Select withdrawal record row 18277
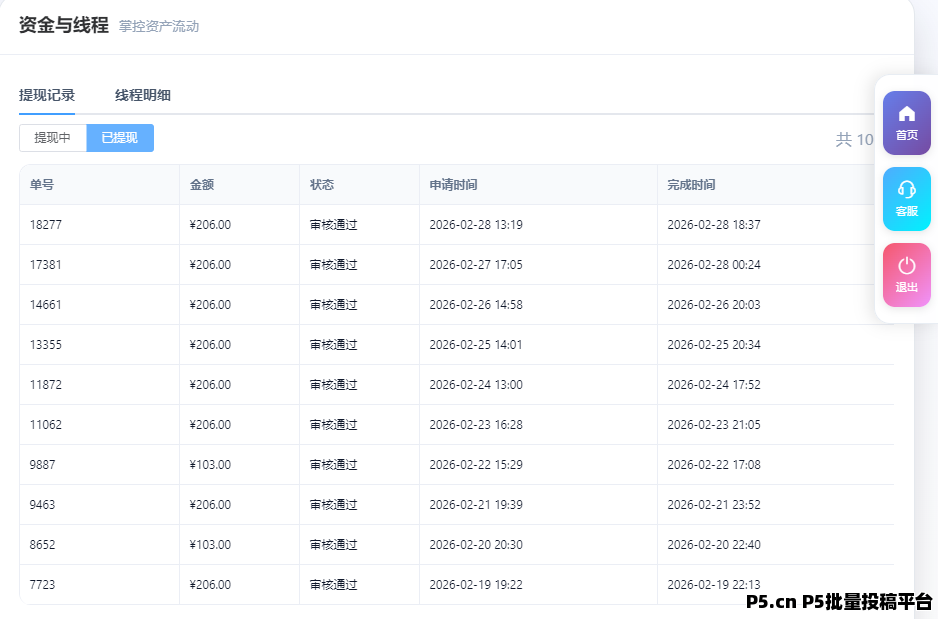Screen dimensions: 938x619 46,225
